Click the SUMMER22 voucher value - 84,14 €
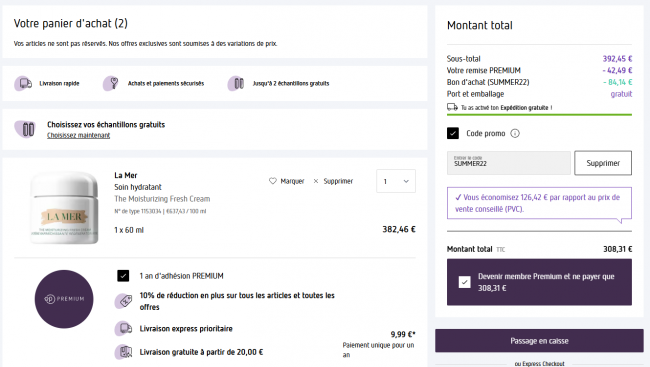 coord(617,82)
